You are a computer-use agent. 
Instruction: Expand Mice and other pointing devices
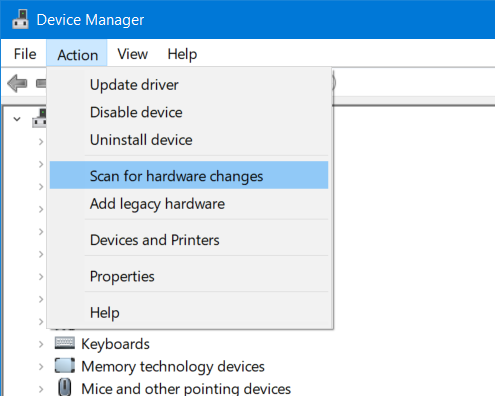pos(41,389)
